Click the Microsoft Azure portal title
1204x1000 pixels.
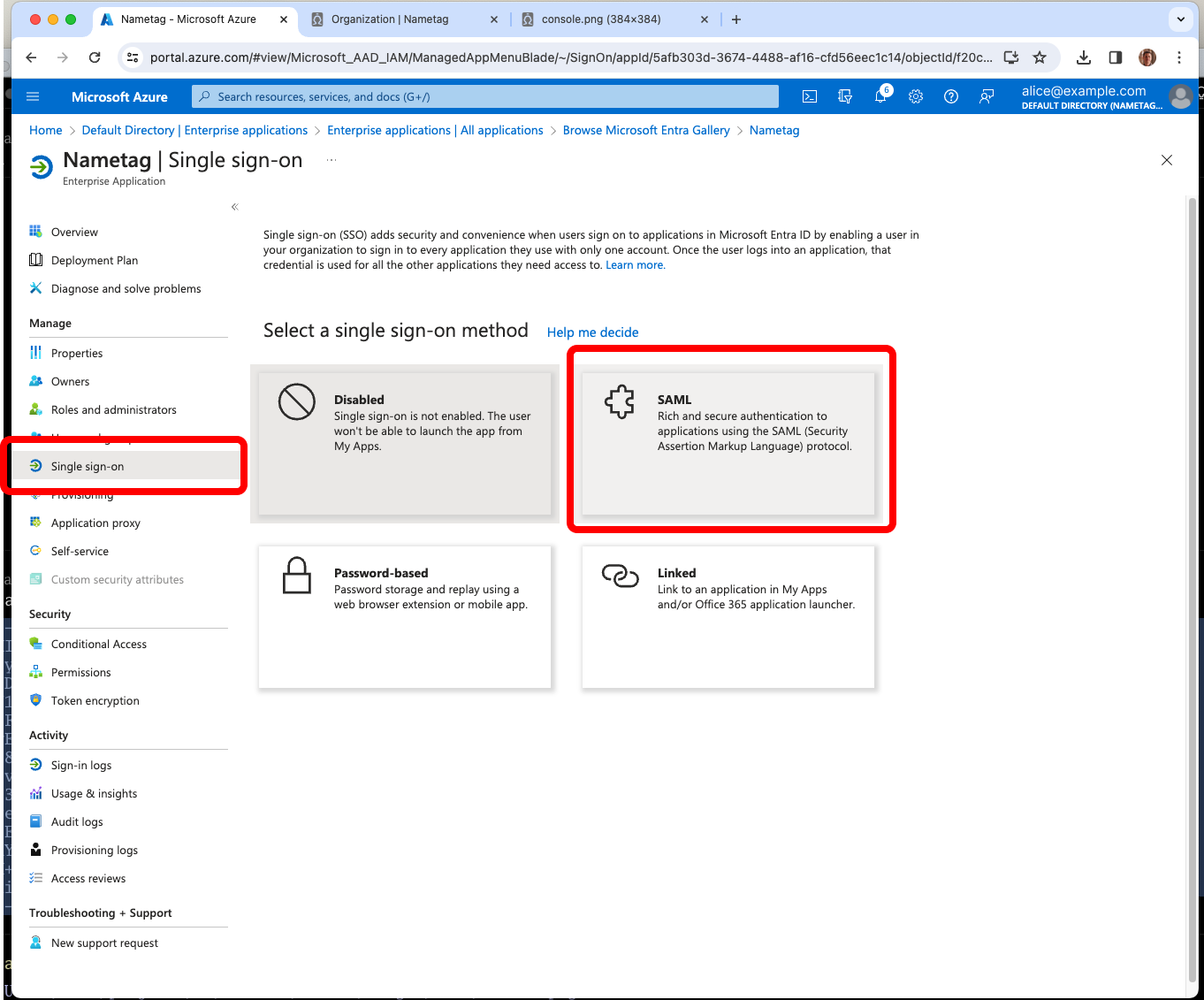(x=119, y=96)
